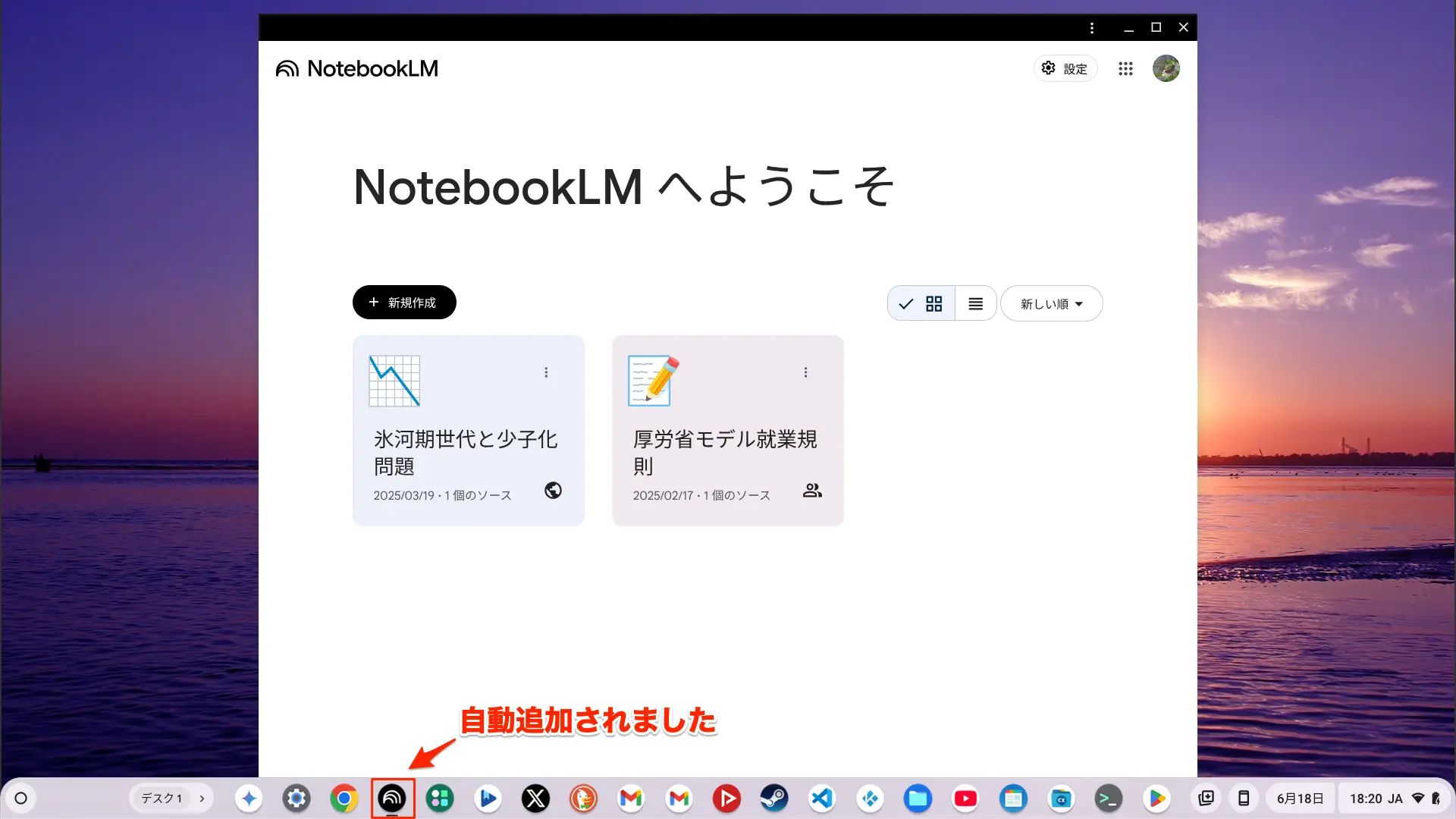
Task: Open the account profile avatar
Action: (x=1166, y=68)
